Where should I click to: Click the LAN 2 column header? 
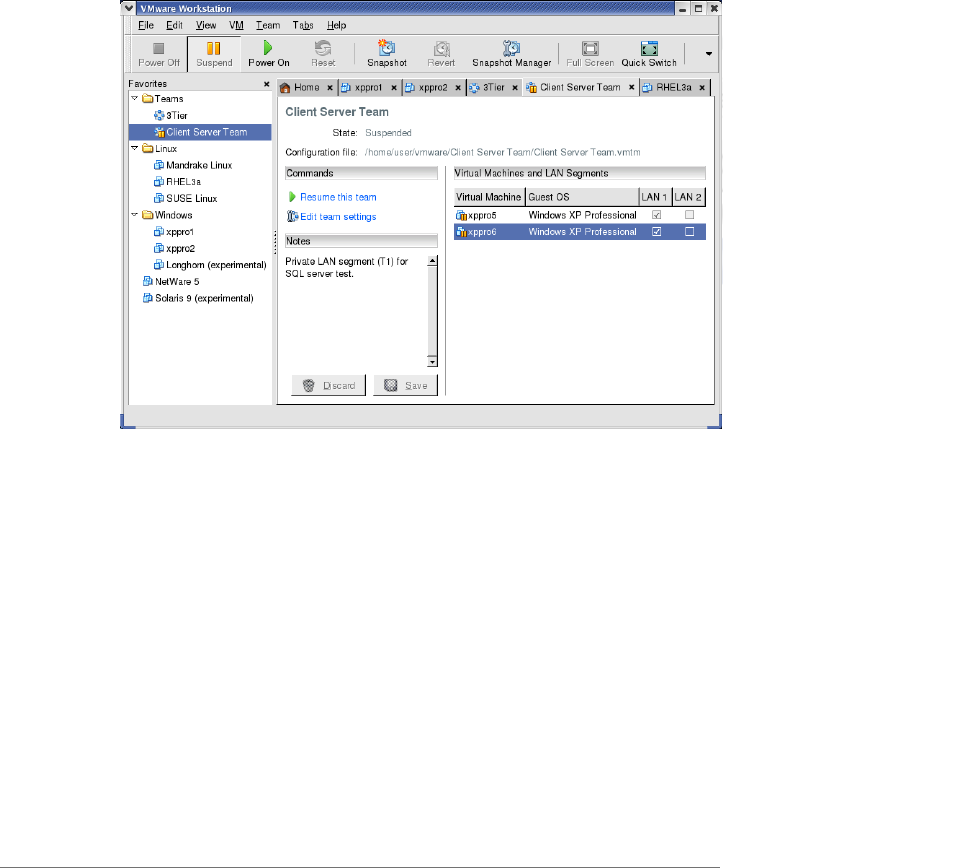tap(689, 197)
